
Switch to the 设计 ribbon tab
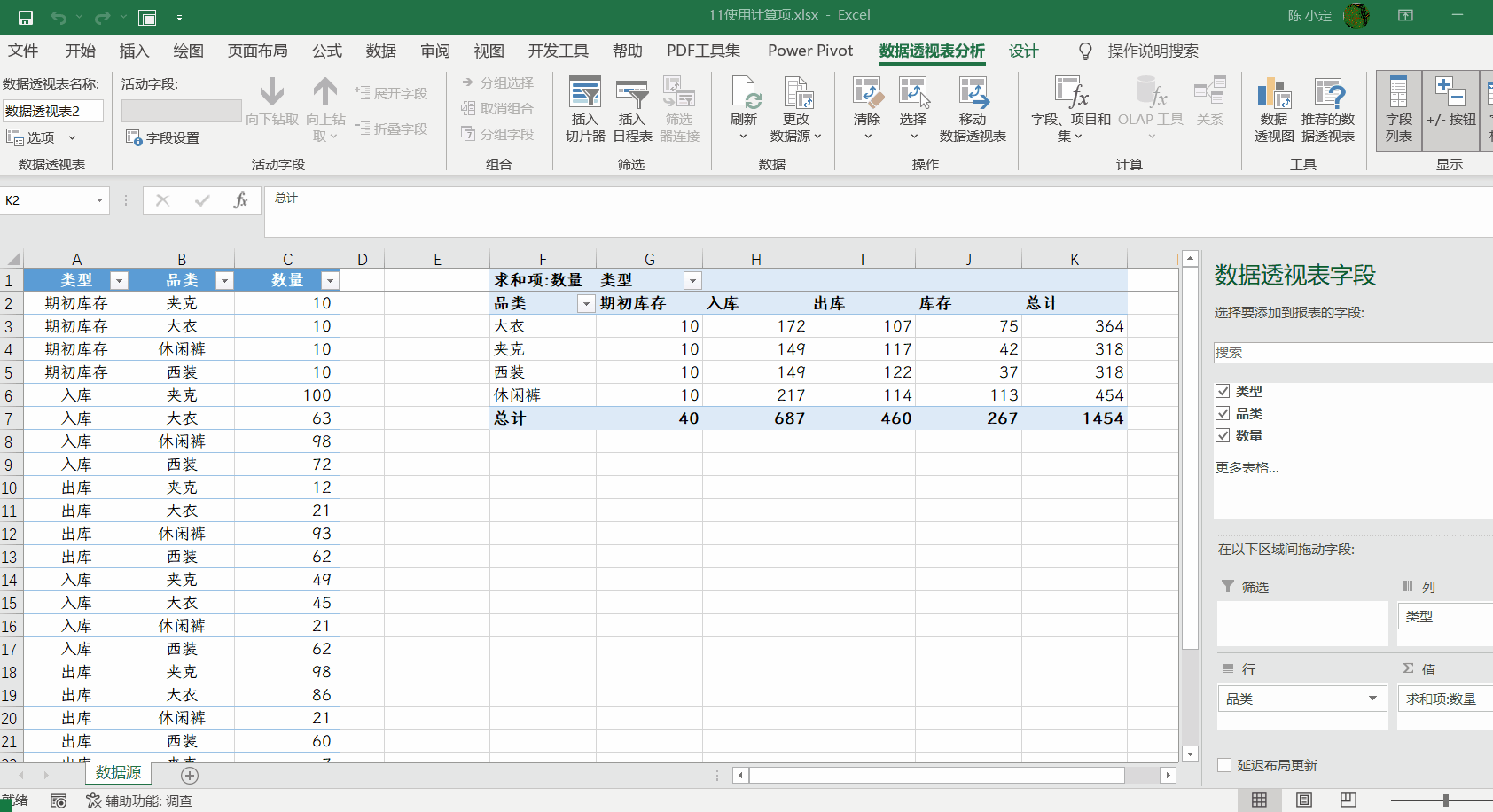(1023, 51)
